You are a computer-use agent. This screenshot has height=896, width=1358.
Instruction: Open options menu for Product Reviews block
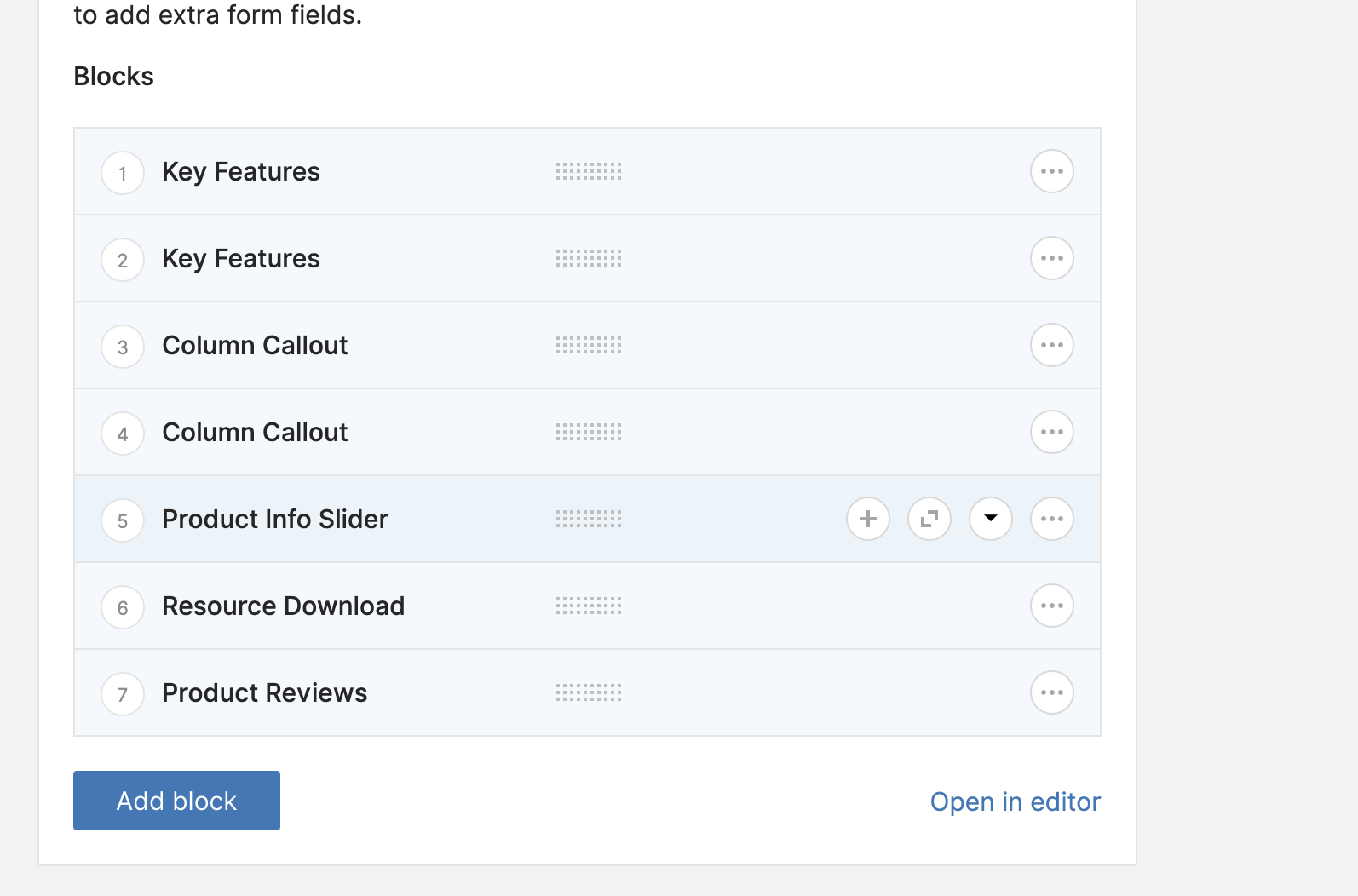(1051, 692)
